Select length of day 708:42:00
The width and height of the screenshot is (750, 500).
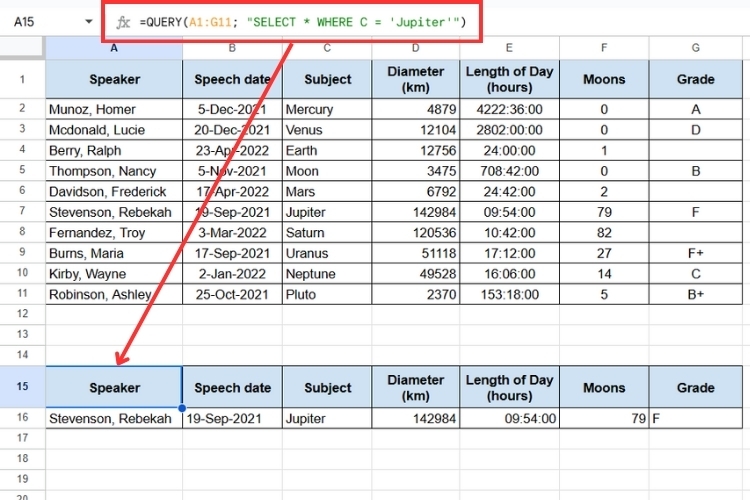509,171
